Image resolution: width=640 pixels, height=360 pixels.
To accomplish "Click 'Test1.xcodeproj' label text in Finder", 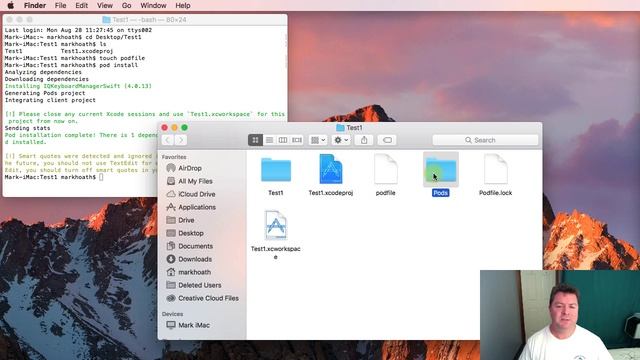I will coord(331,193).
